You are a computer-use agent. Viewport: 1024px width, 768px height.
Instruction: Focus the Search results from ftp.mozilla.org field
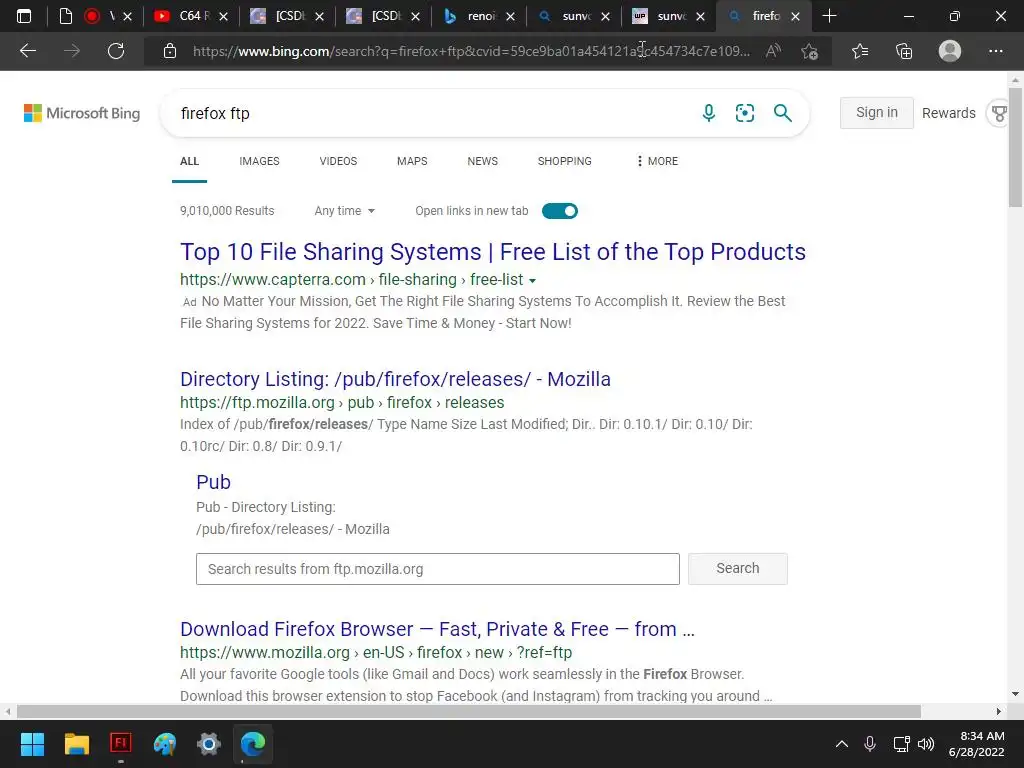438,569
